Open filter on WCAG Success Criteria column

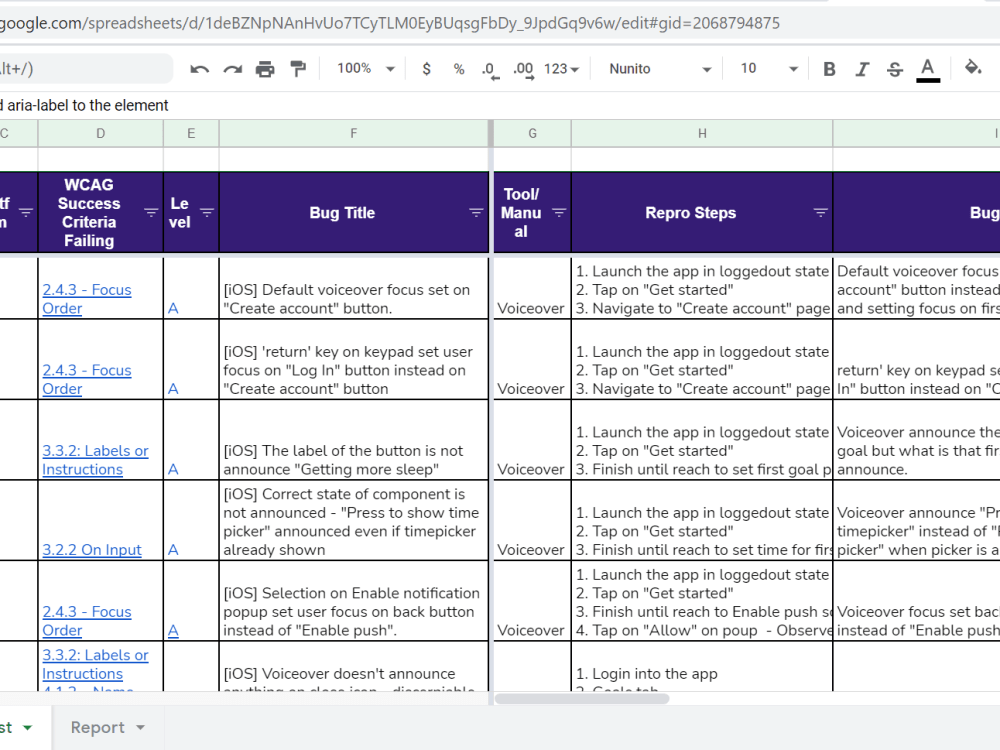151,212
